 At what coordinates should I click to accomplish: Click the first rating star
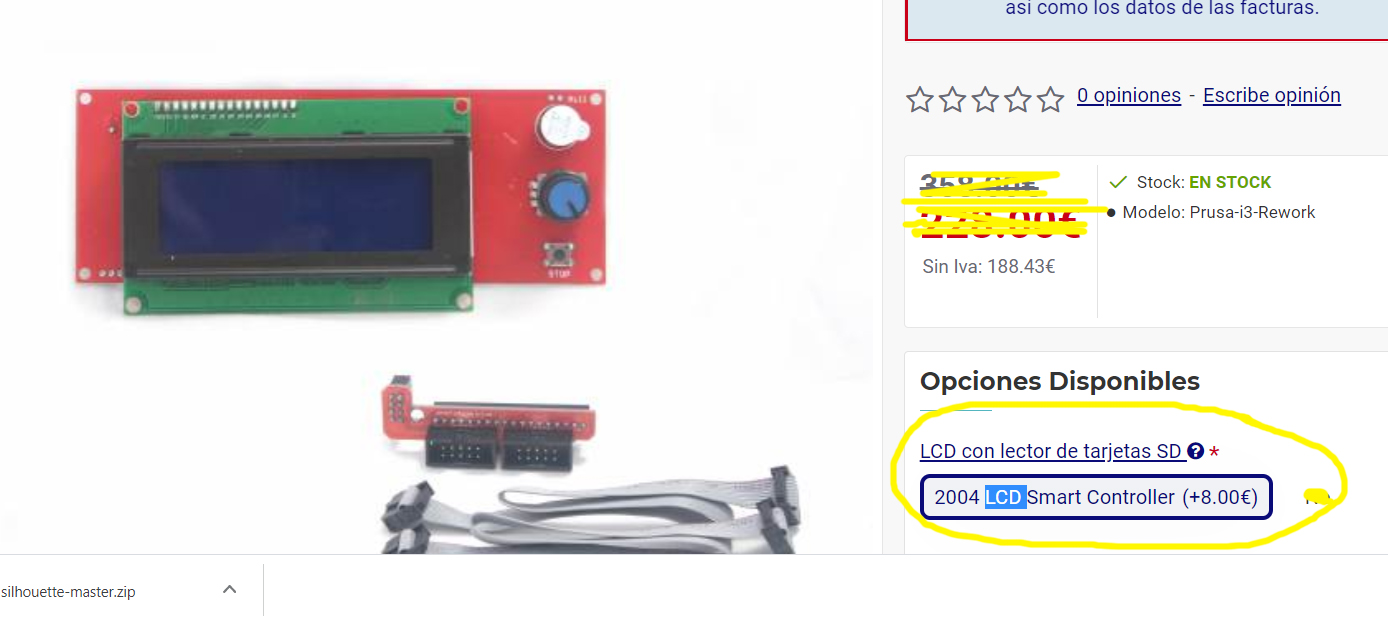(920, 99)
